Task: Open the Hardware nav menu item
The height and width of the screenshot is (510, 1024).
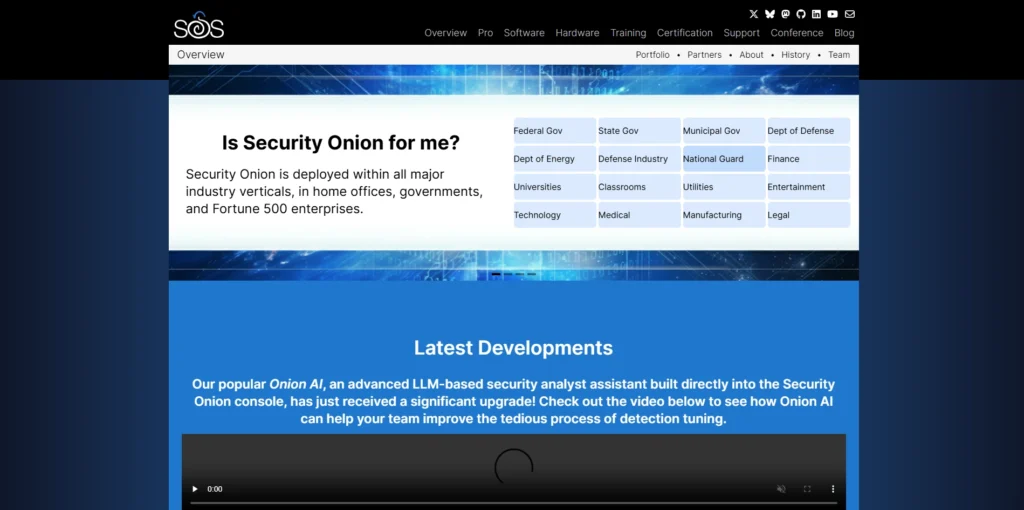Action: click(577, 33)
